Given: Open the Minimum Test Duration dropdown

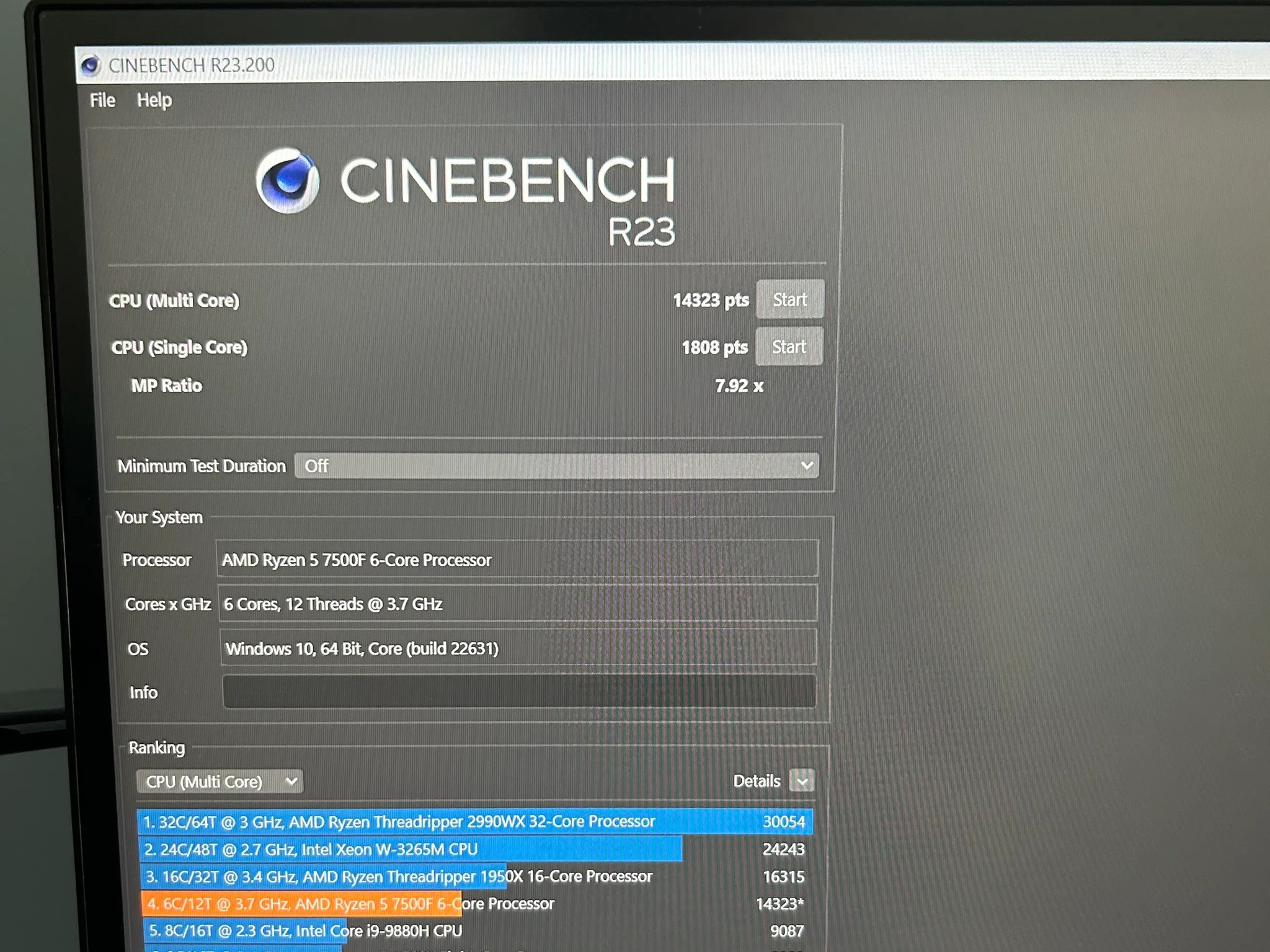Looking at the screenshot, I should 556,465.
